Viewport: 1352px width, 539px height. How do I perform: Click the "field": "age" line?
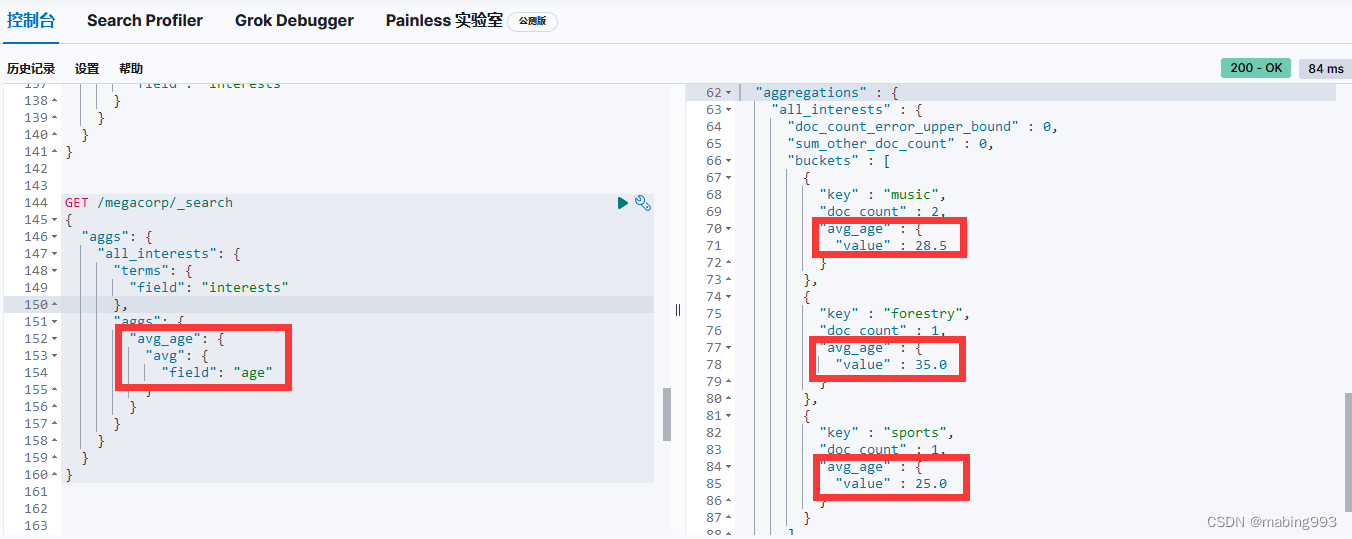(x=217, y=373)
